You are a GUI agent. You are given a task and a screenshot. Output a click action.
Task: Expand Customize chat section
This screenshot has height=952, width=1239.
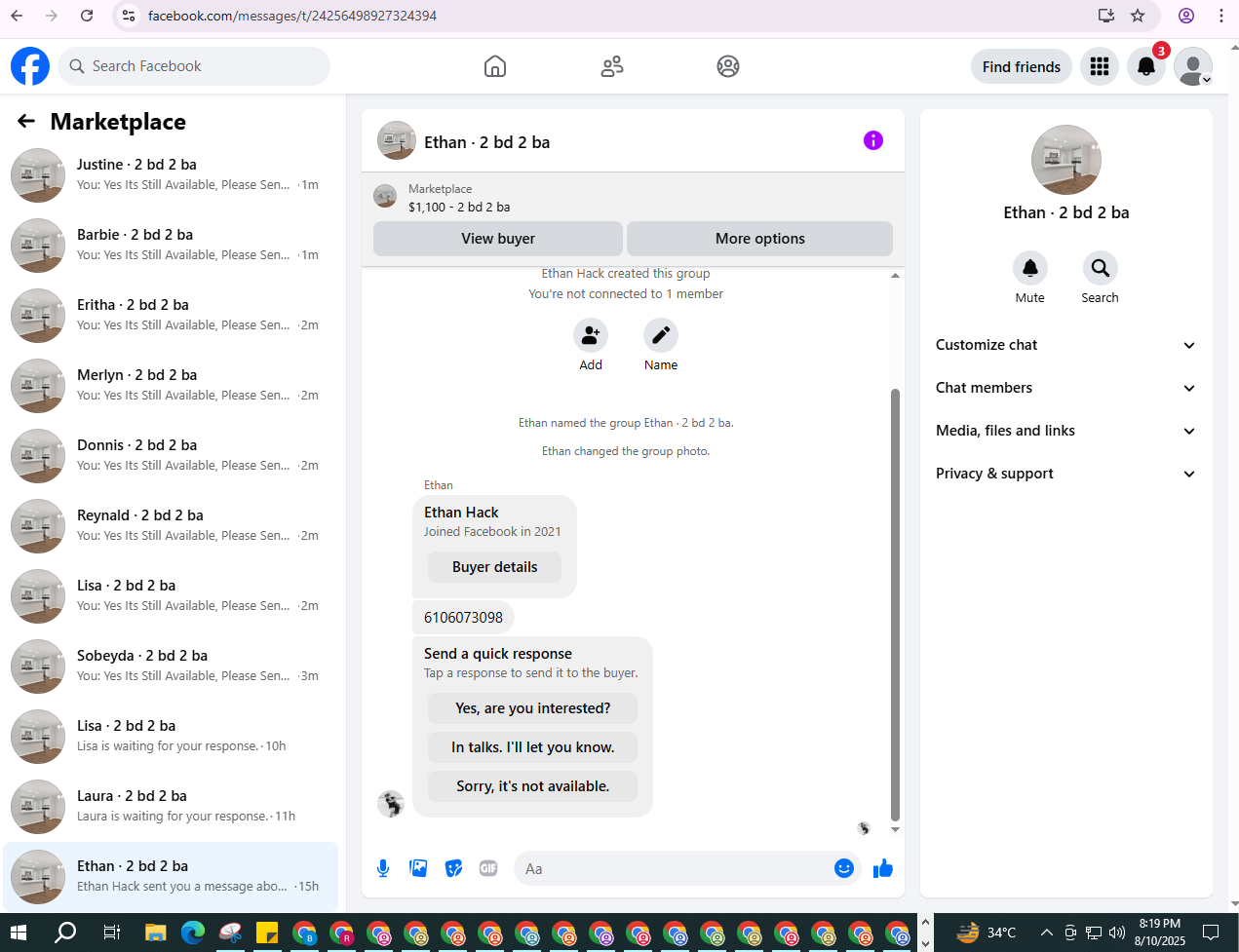pyautogui.click(x=1066, y=345)
